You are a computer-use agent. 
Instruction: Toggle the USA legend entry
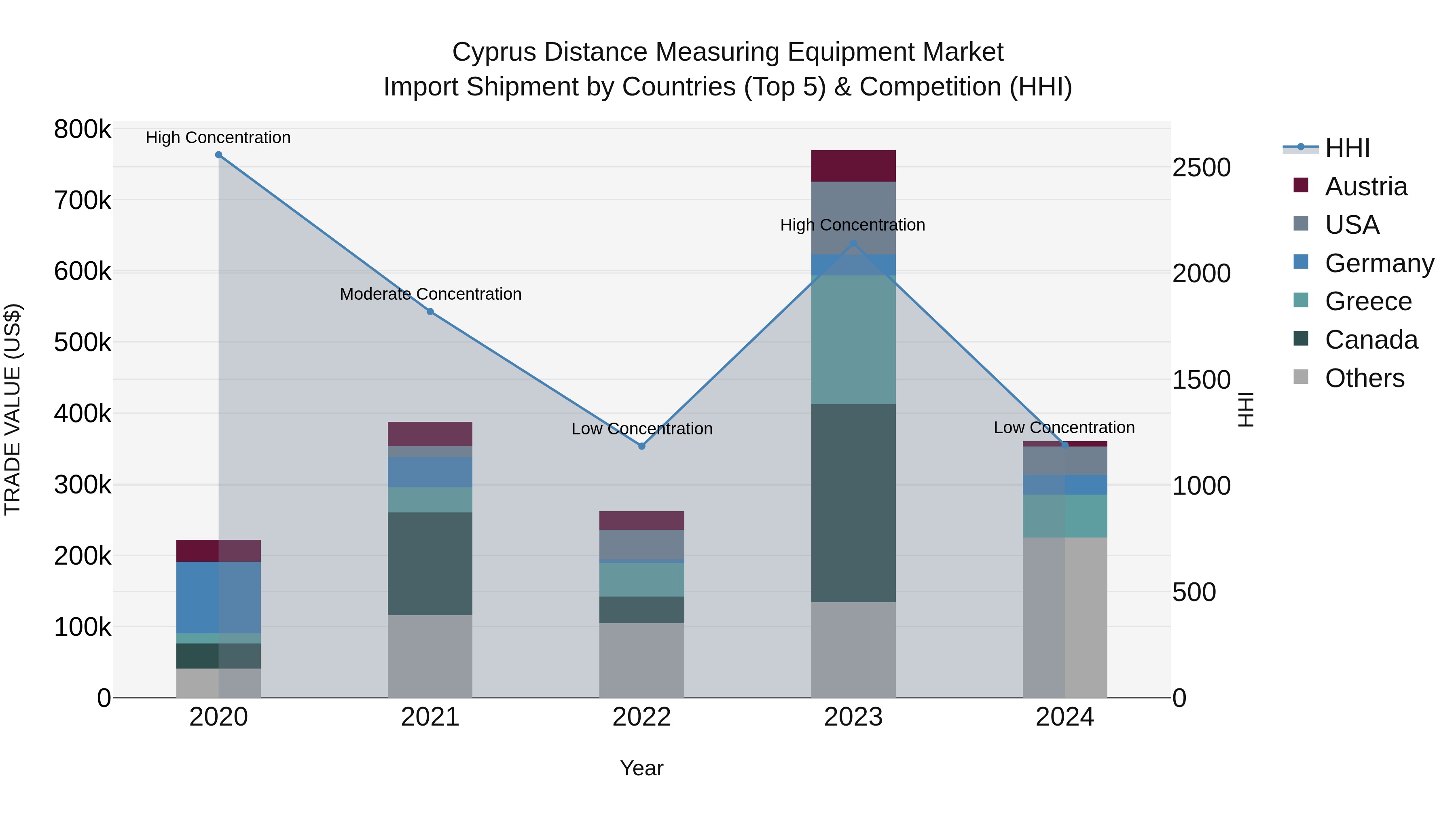[x=1336, y=225]
